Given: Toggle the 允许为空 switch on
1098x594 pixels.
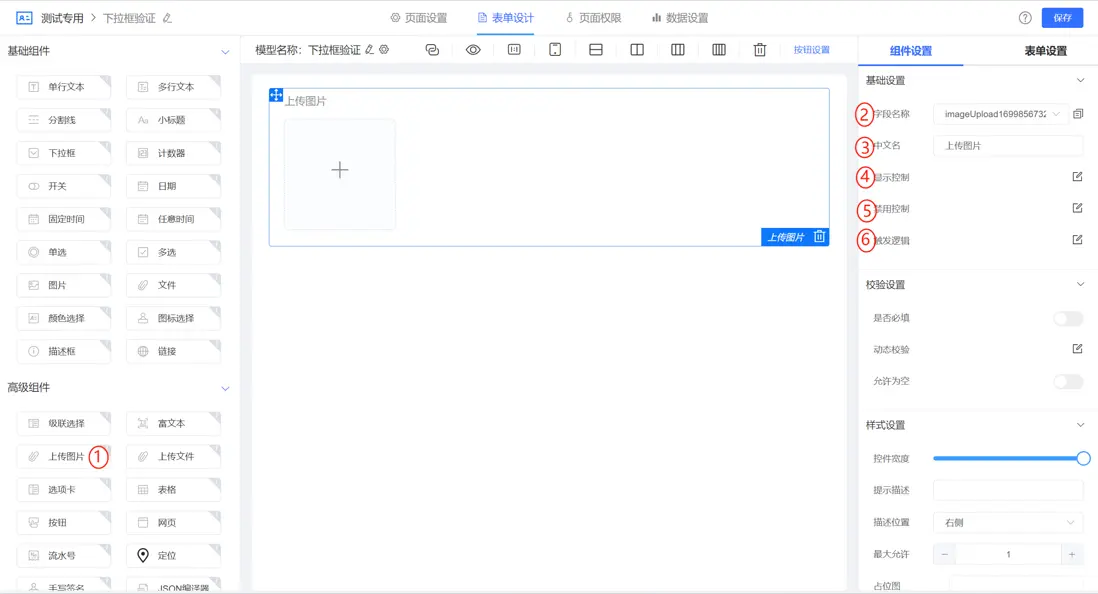Looking at the screenshot, I should pyautogui.click(x=1067, y=382).
